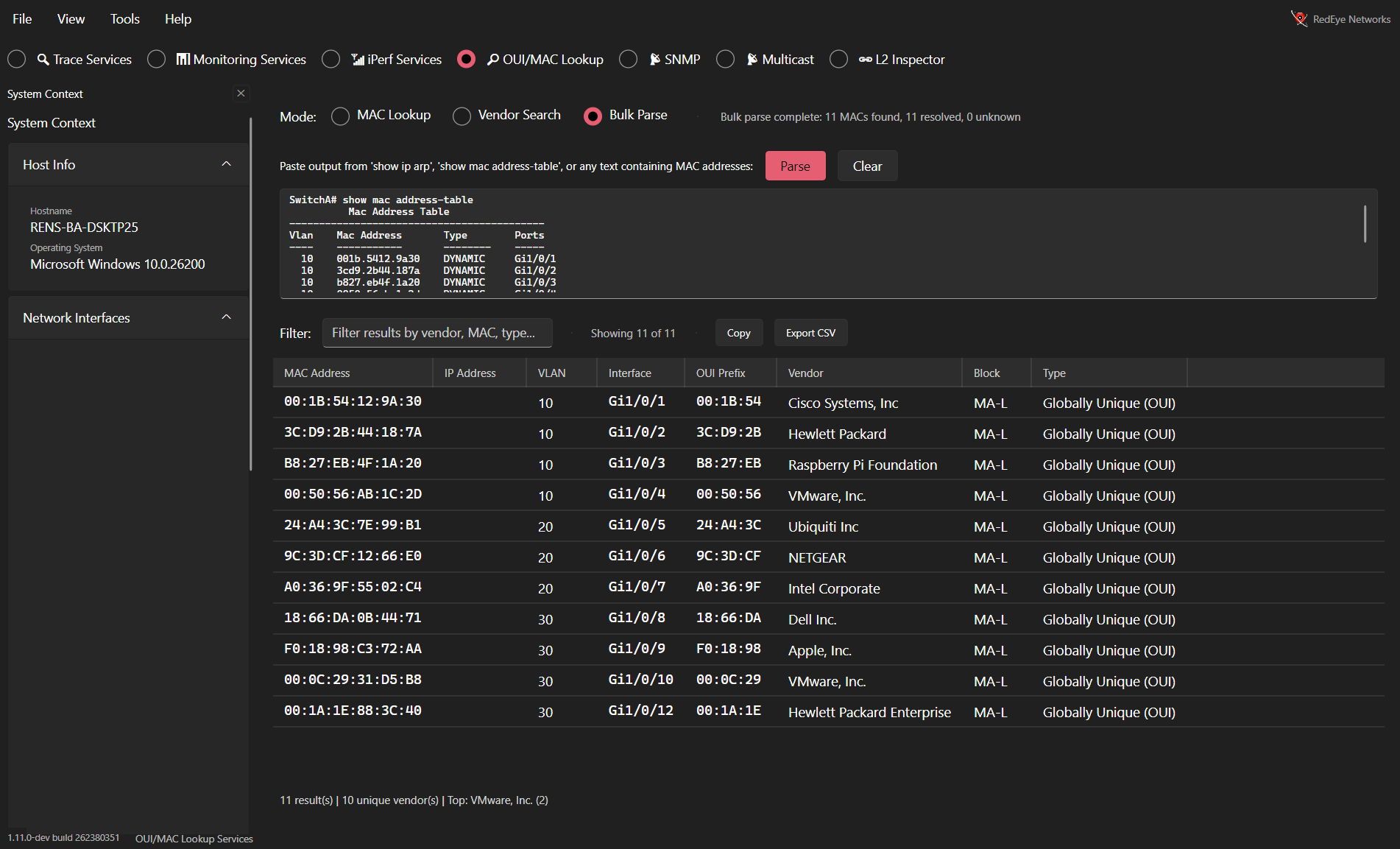The image size is (1400, 849).
Task: Click the L2 Inspector link icon
Action: point(865,60)
